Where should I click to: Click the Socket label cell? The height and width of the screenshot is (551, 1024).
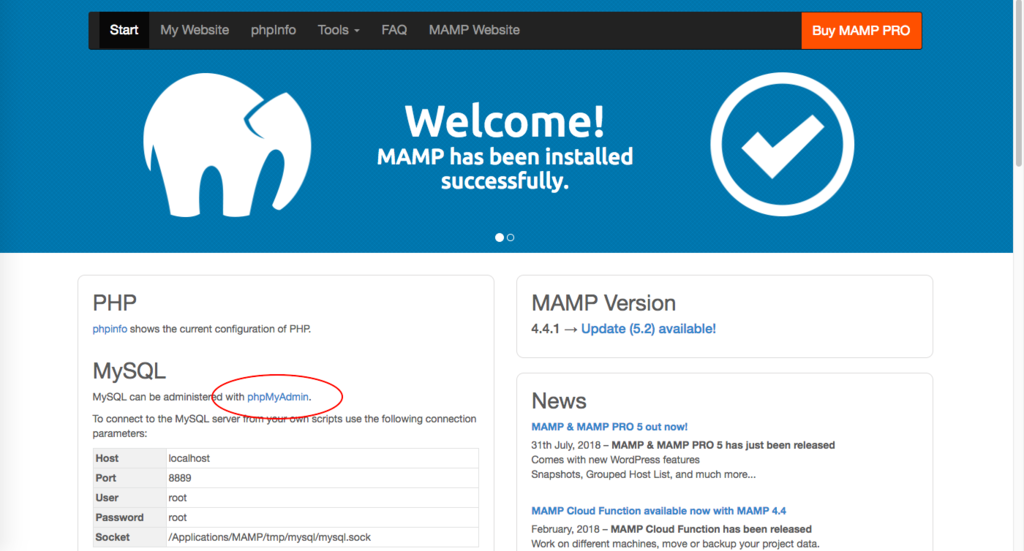tap(129, 537)
